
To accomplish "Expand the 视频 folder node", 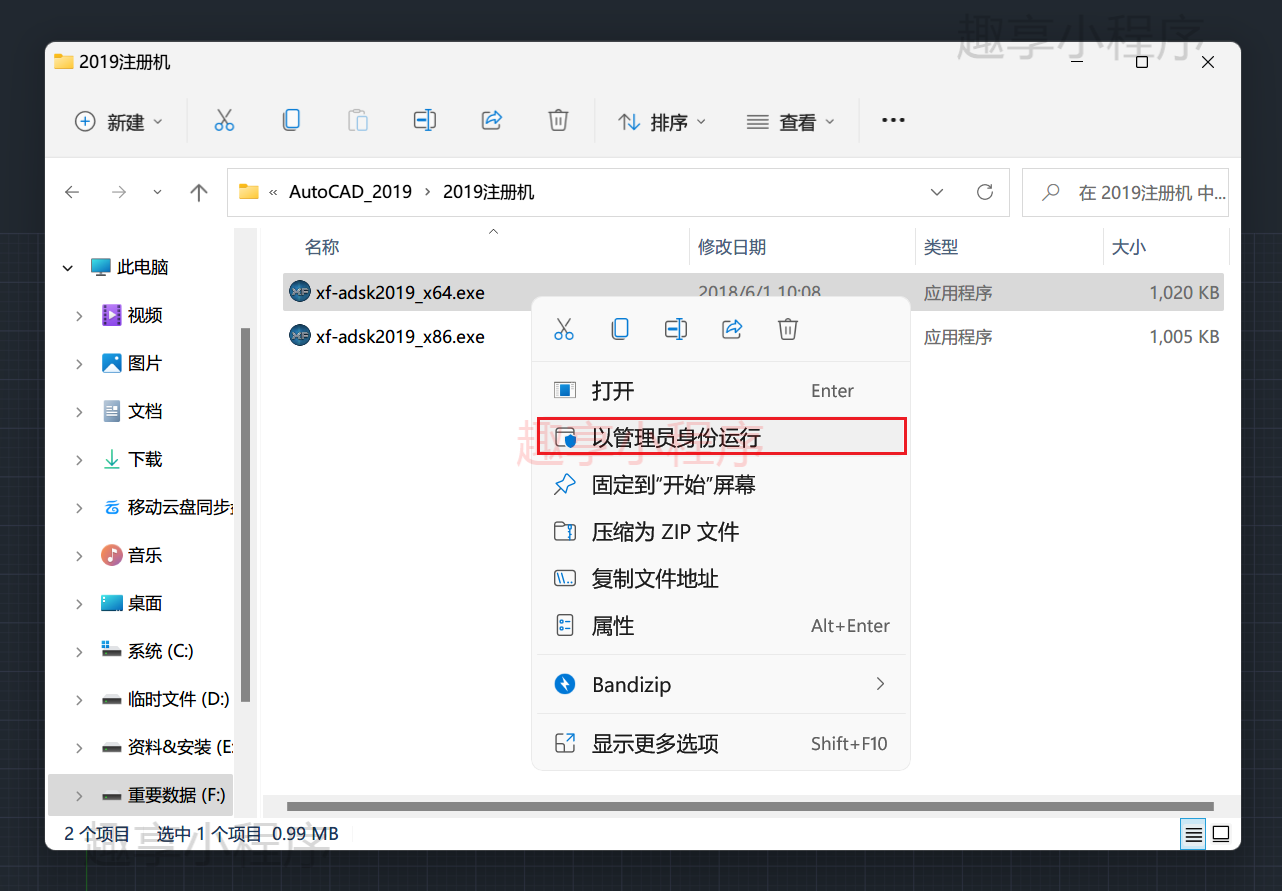I will (79, 316).
